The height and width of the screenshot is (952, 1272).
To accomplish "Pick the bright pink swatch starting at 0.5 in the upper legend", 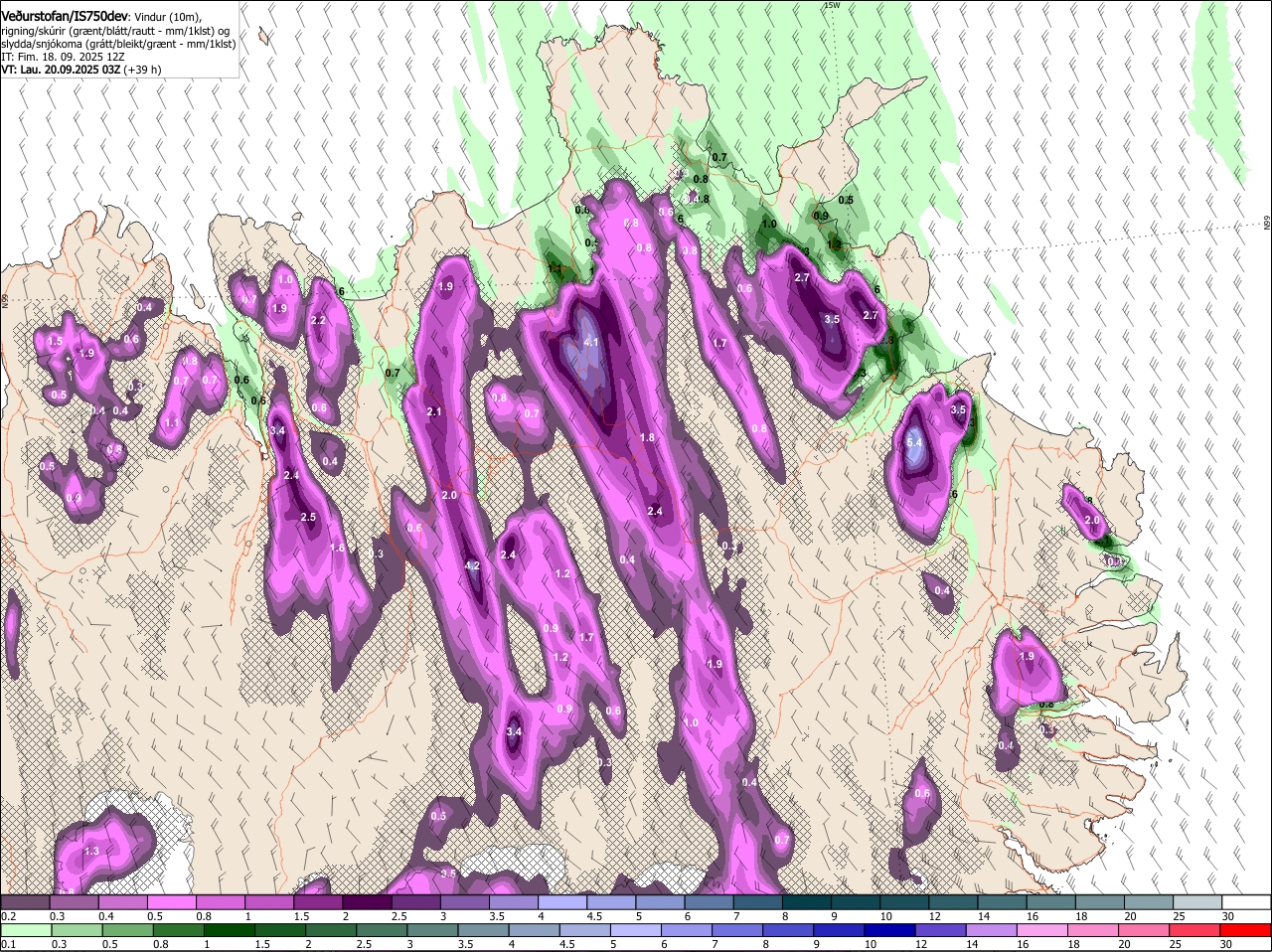I will click(172, 902).
